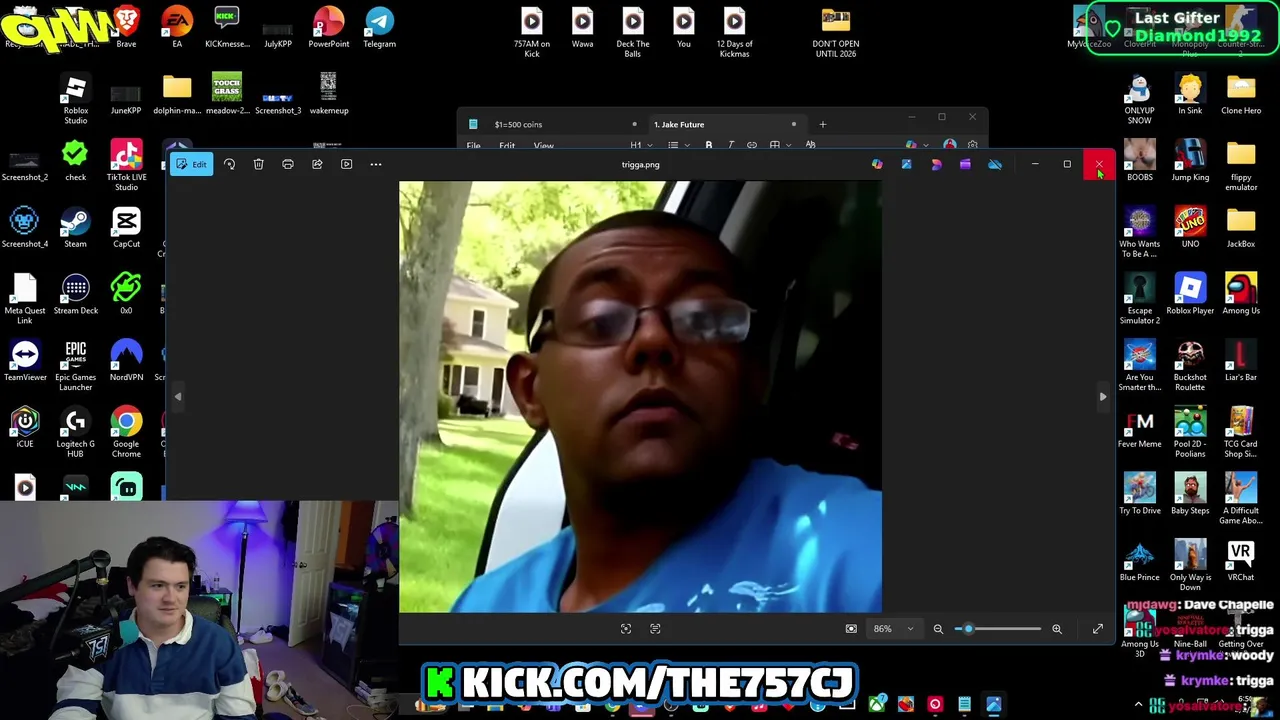Go to next photo arrow
1280x720 pixels.
(1103, 397)
